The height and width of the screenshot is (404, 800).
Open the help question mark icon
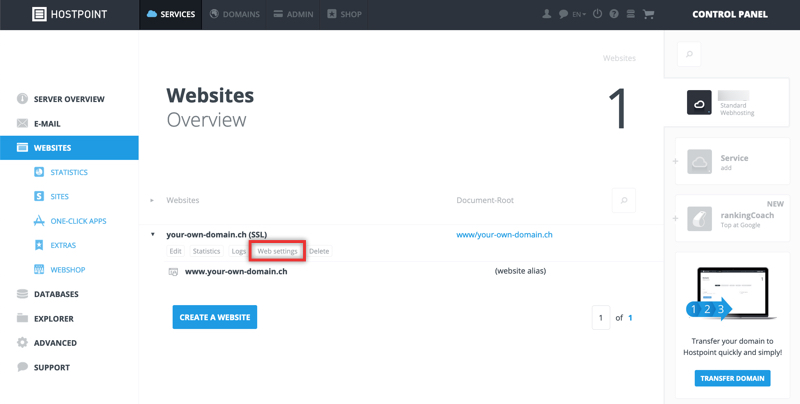coord(614,14)
